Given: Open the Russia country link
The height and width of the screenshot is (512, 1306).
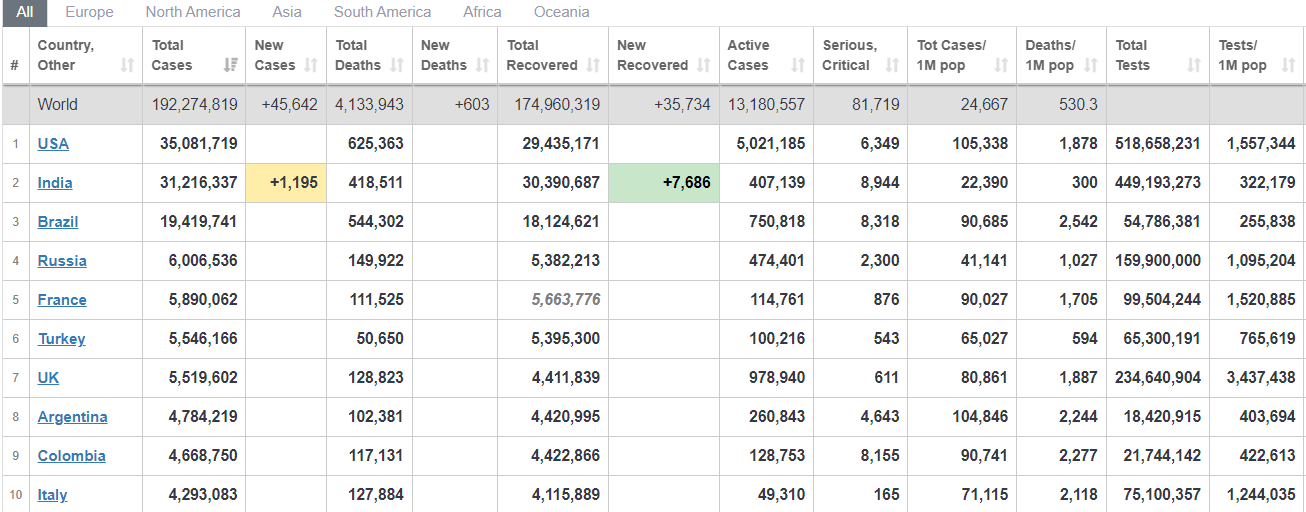Looking at the screenshot, I should coord(62,261).
